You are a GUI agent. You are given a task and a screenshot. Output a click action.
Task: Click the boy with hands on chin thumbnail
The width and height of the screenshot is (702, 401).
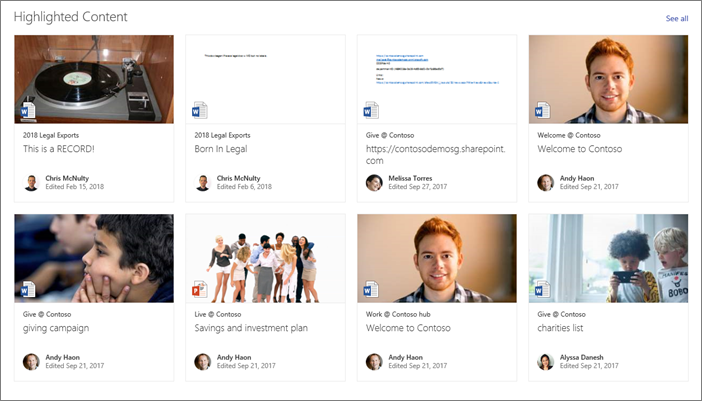[94, 258]
